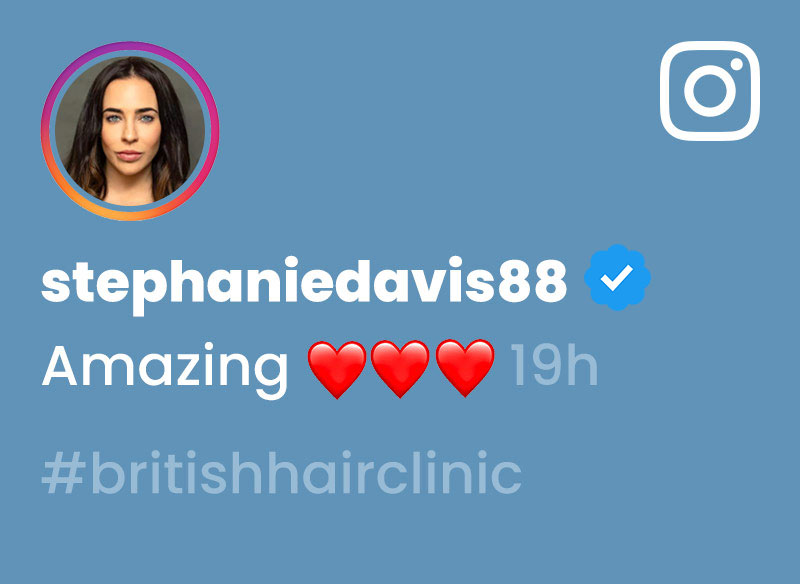The image size is (800, 584).
Task: Click the last red heart emoji
Action: pyautogui.click(x=465, y=369)
